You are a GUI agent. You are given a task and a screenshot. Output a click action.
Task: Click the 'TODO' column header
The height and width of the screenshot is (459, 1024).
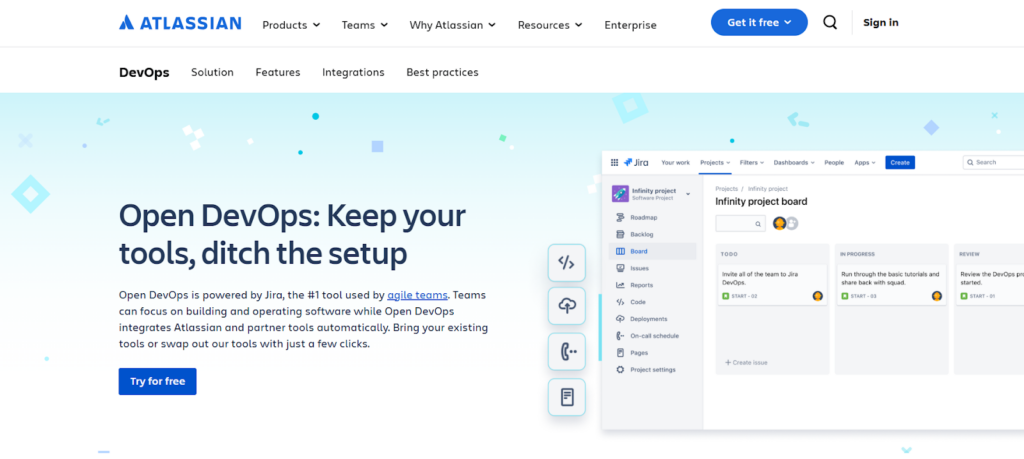(x=729, y=254)
